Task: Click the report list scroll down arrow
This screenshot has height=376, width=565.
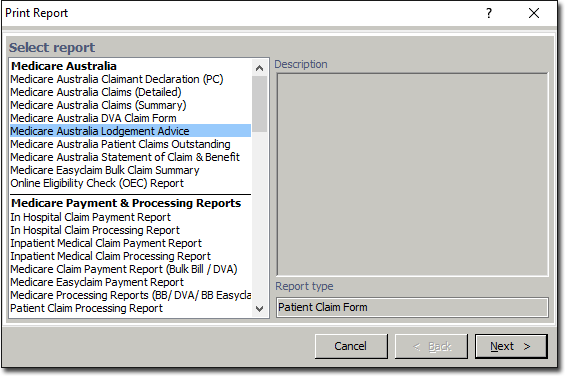Action: coord(259,309)
